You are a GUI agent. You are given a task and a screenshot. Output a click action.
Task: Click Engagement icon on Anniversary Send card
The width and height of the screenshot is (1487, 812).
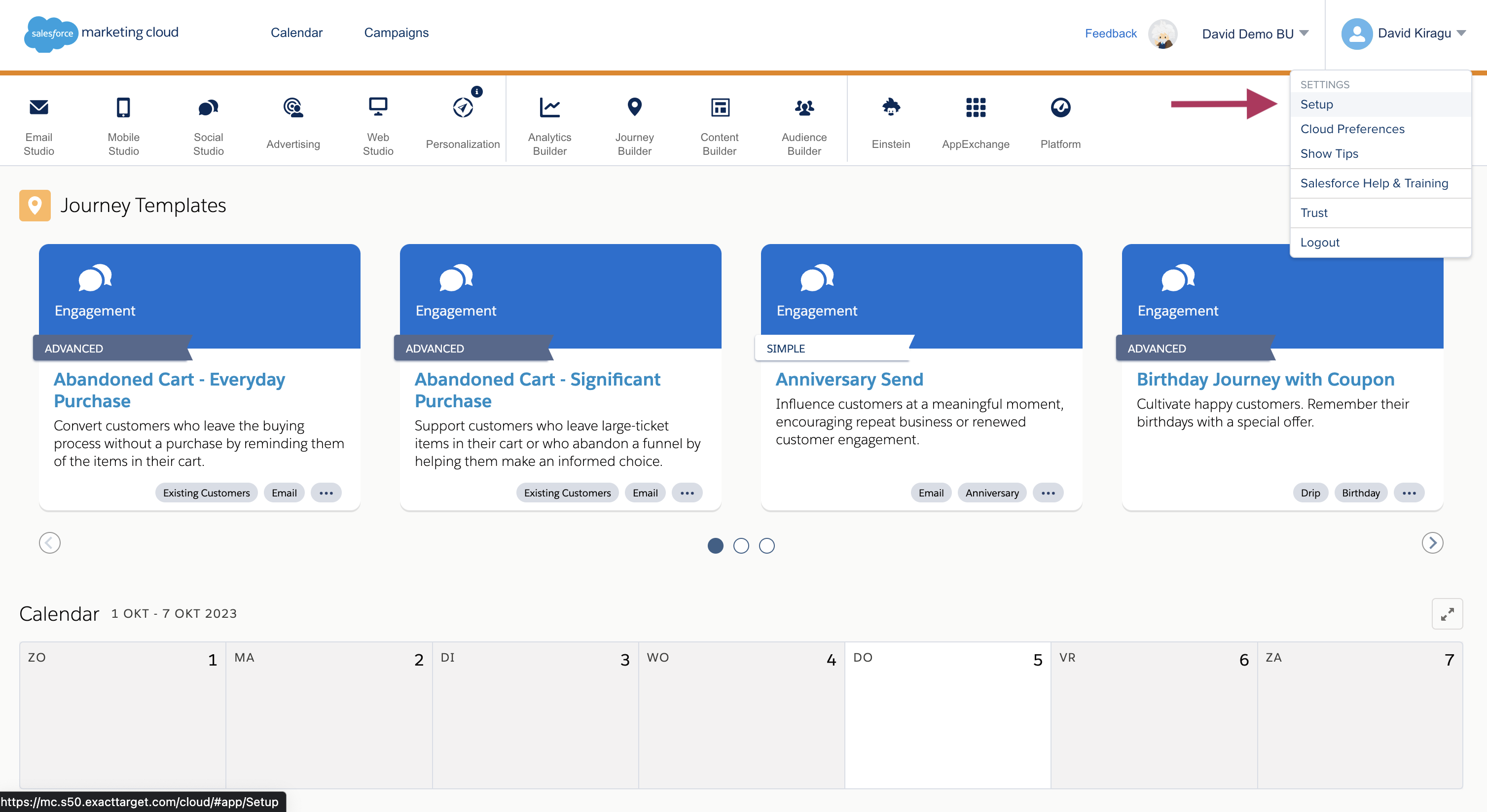click(x=817, y=278)
